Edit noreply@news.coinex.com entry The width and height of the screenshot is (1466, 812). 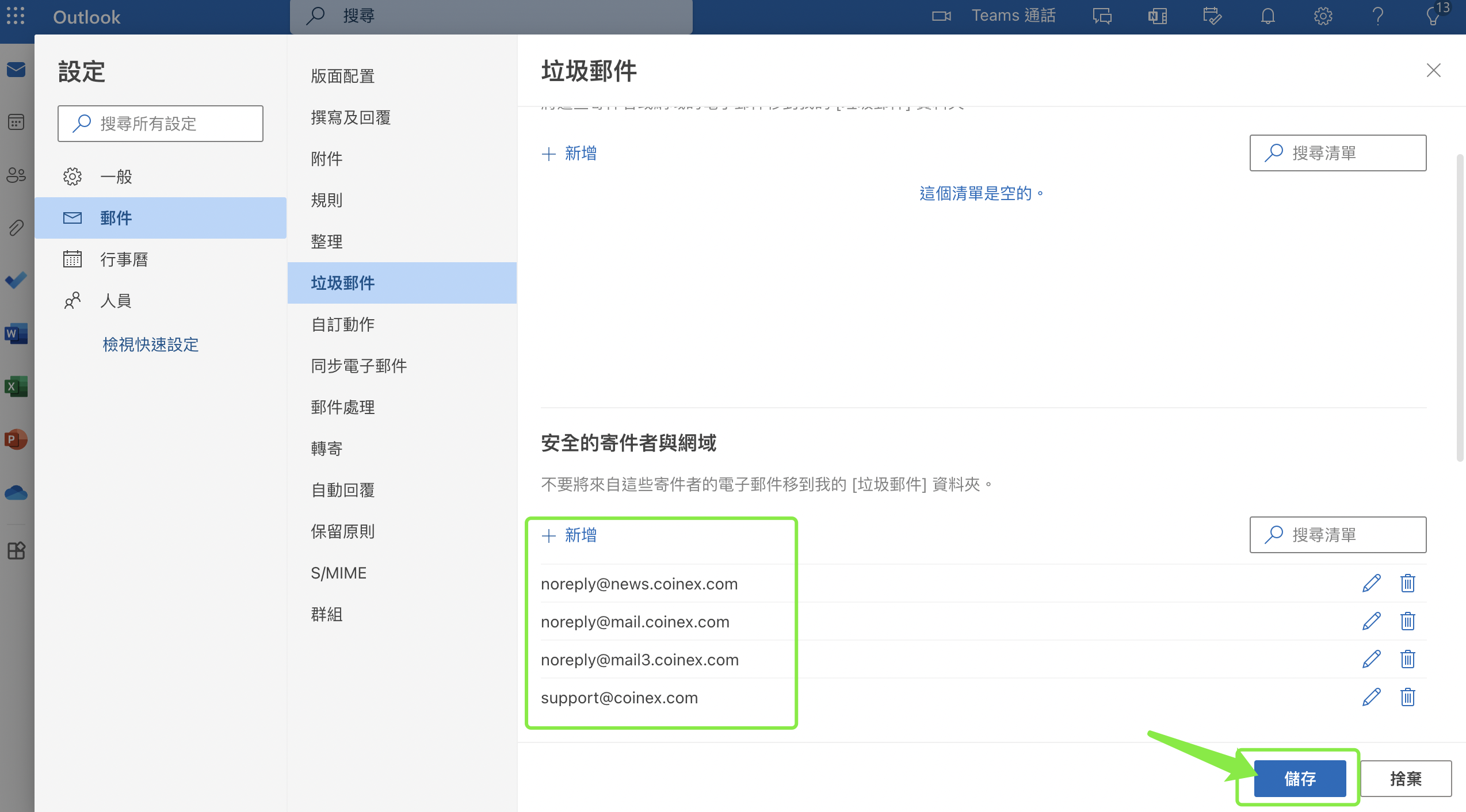tap(1372, 583)
